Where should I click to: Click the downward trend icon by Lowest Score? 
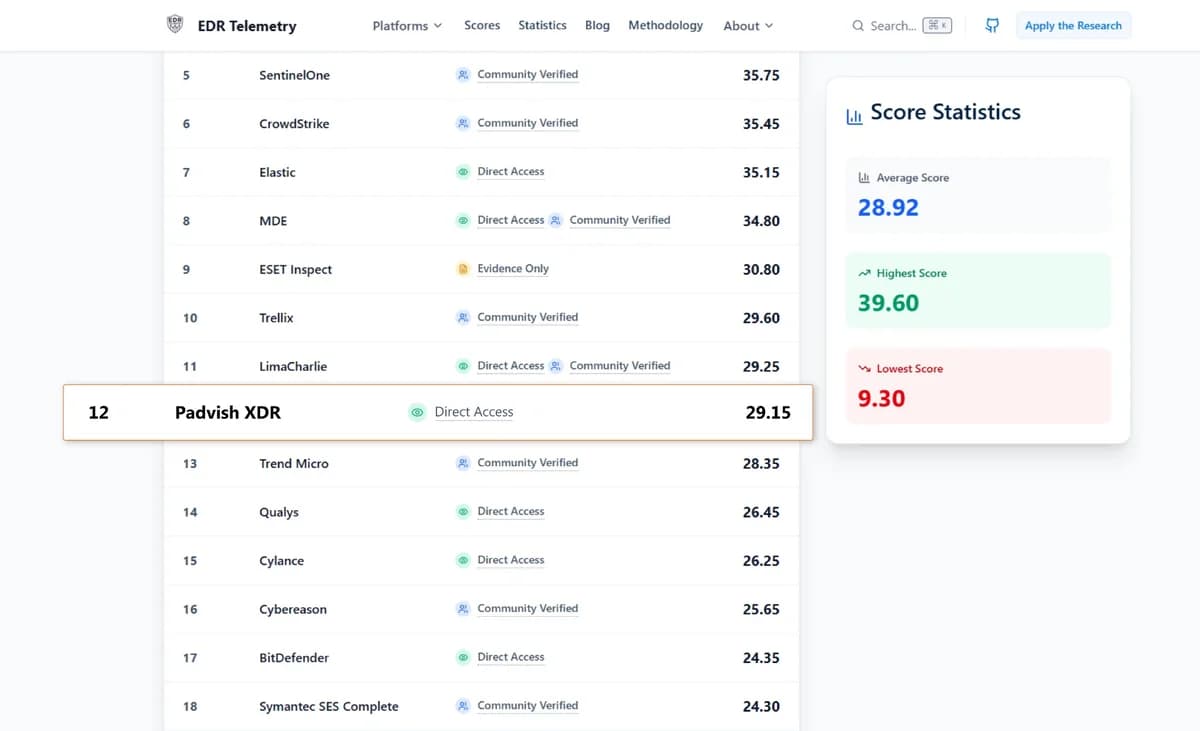[x=864, y=369]
